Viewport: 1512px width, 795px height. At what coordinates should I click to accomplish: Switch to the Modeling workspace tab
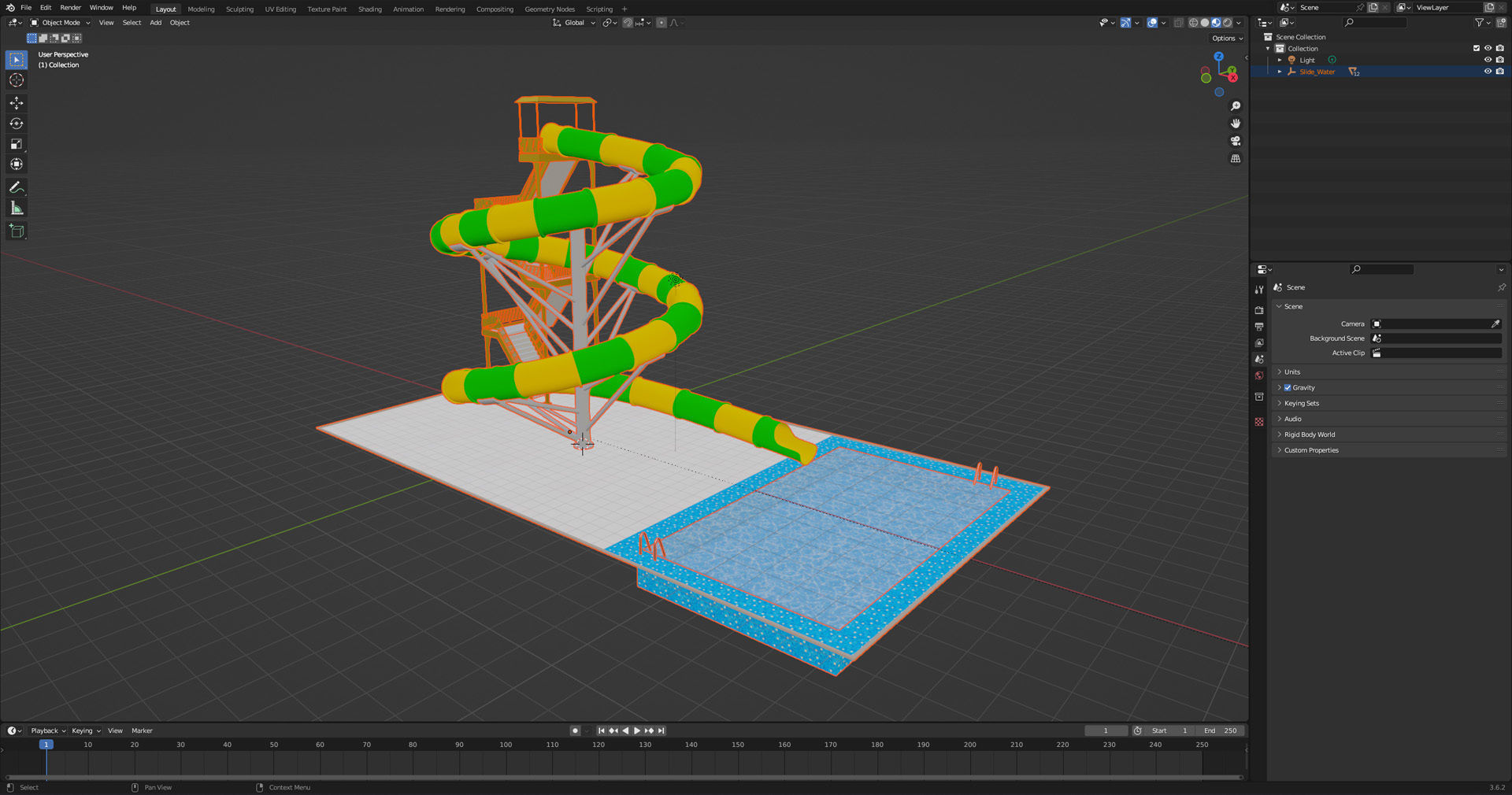[x=201, y=9]
